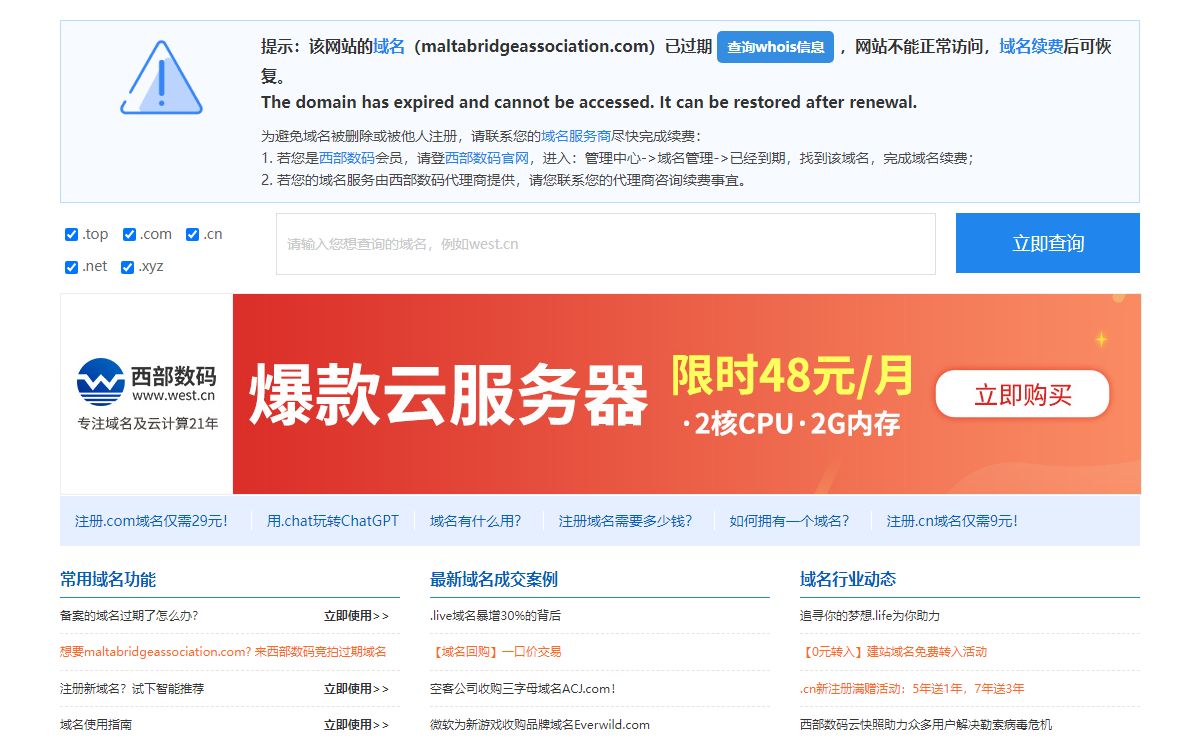Click the 限时48元/月 promo text
Viewport: 1200px width, 740px height.
(x=792, y=376)
